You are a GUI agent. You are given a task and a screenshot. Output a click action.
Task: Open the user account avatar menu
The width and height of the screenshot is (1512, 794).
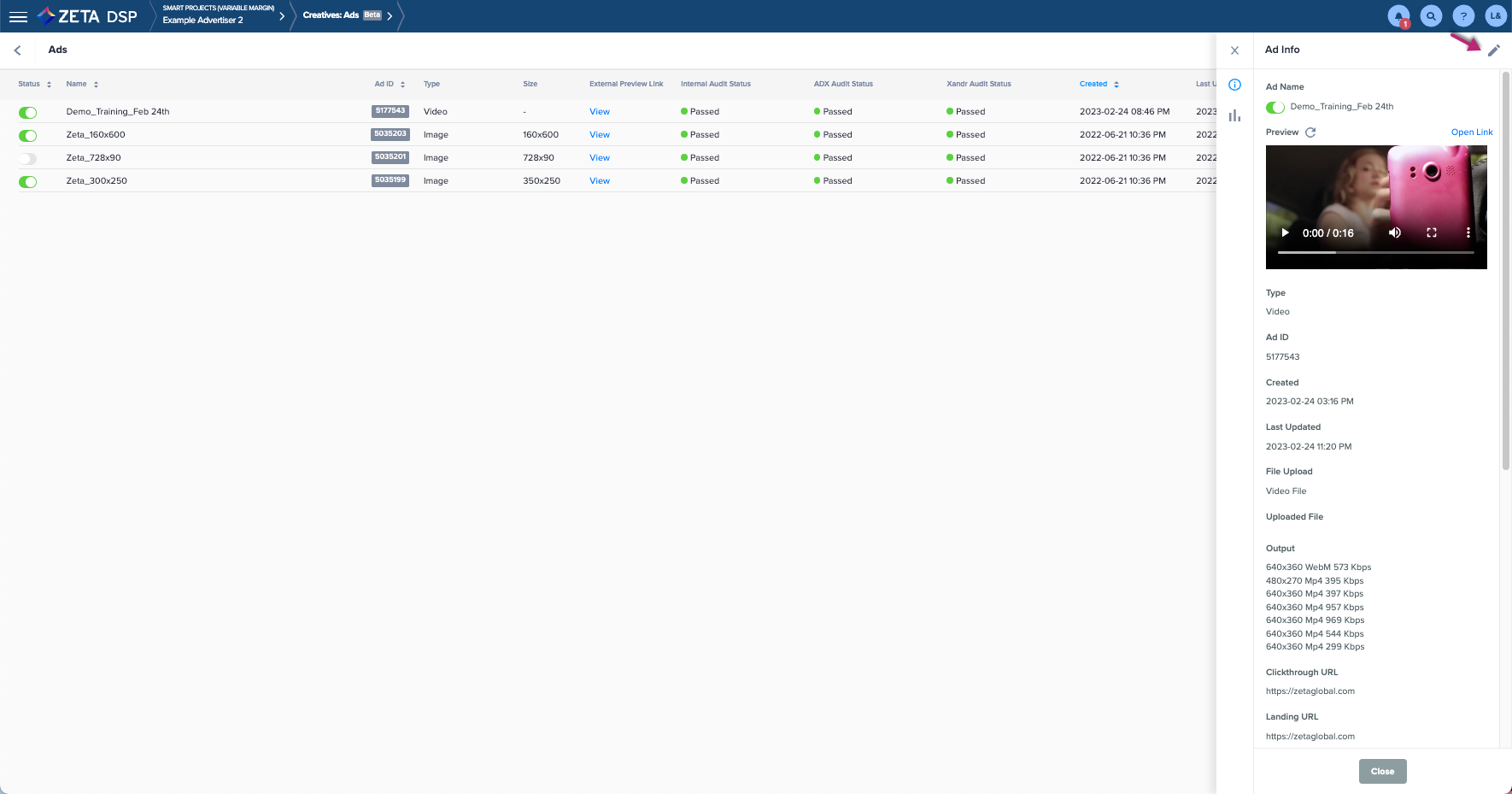[1495, 16]
